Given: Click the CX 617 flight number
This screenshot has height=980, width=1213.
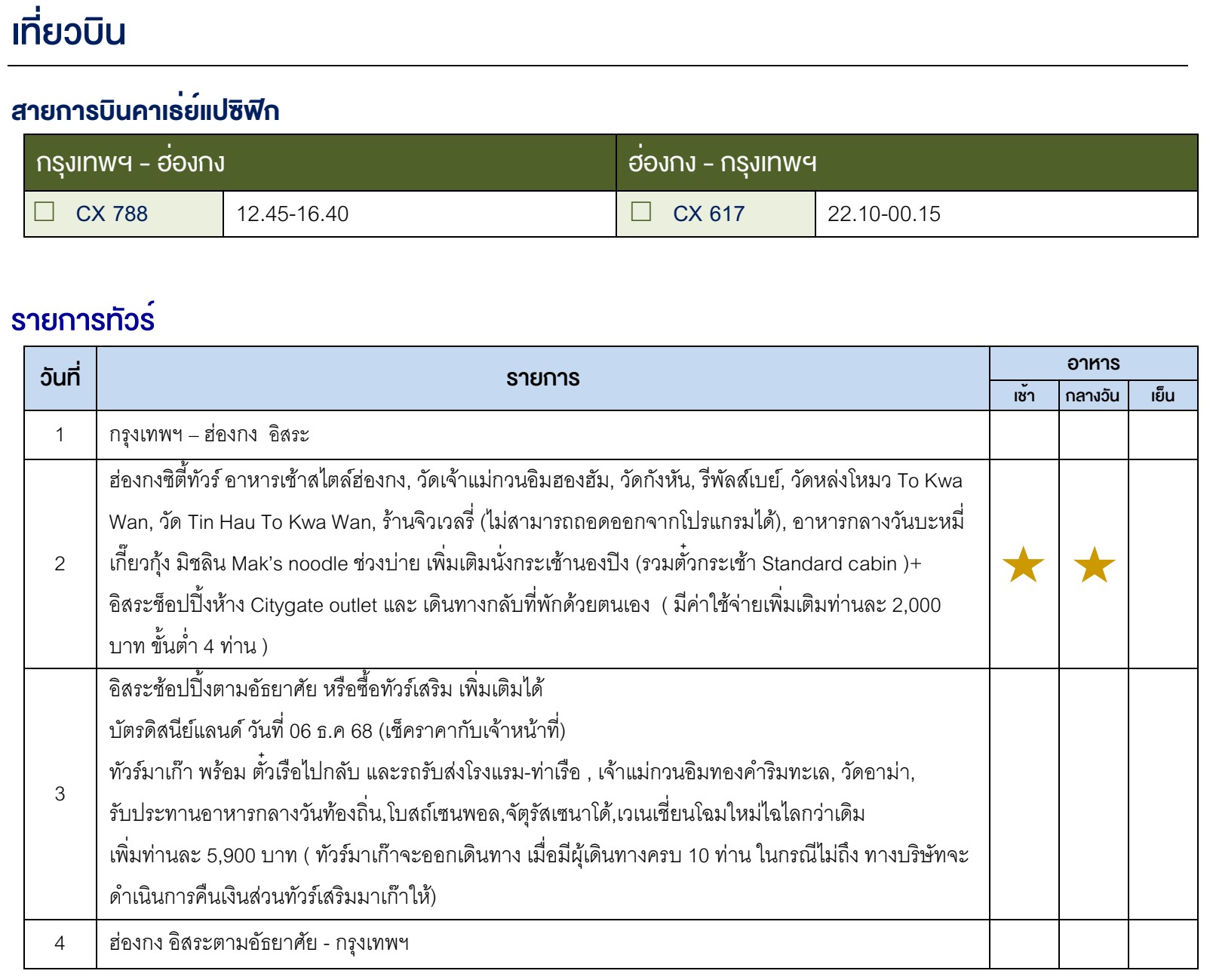Looking at the screenshot, I should tap(708, 214).
